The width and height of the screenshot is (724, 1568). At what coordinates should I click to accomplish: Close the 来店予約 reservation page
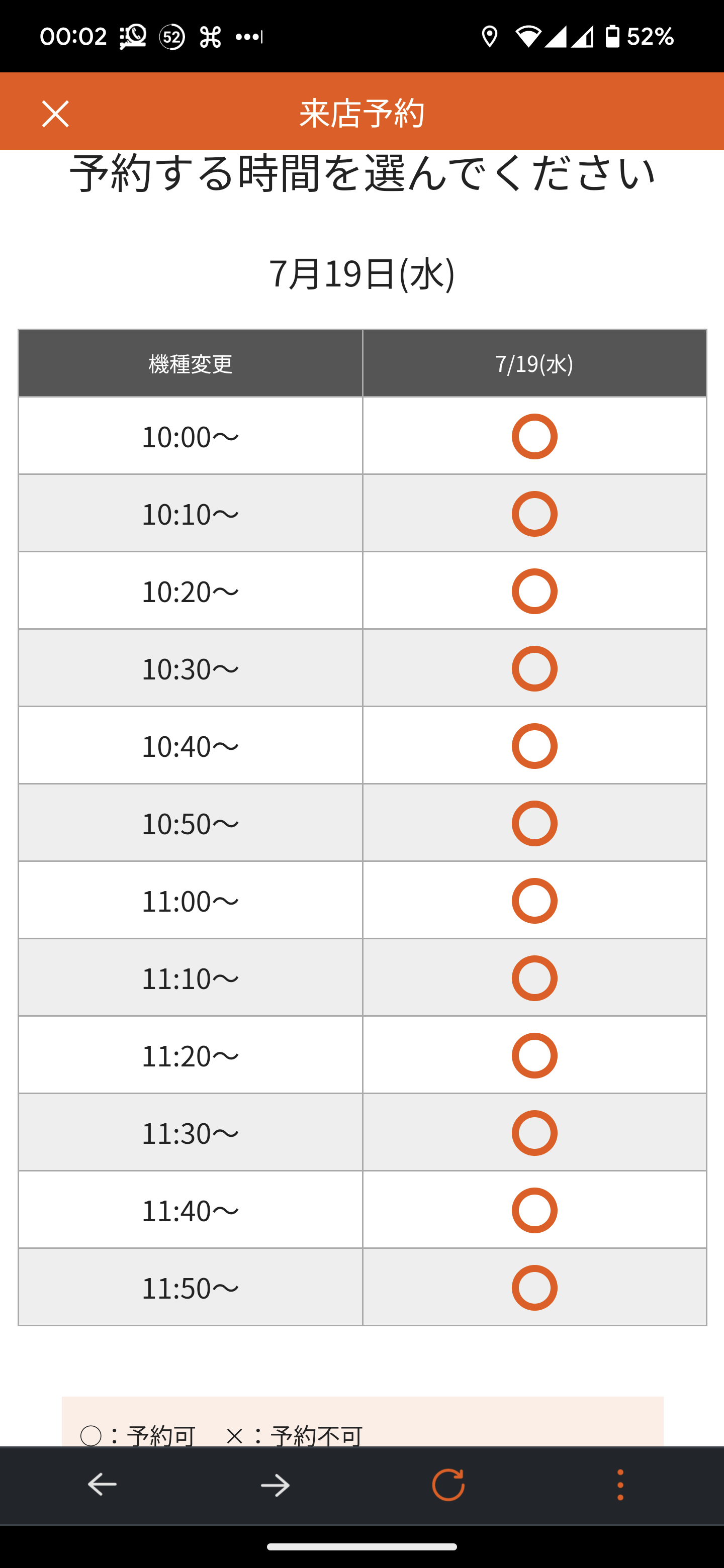[55, 114]
